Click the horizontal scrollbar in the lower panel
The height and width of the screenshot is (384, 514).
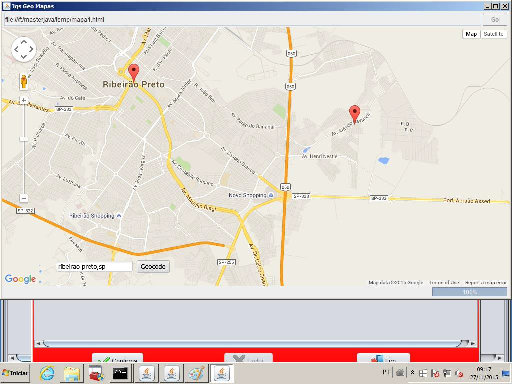click(x=256, y=343)
